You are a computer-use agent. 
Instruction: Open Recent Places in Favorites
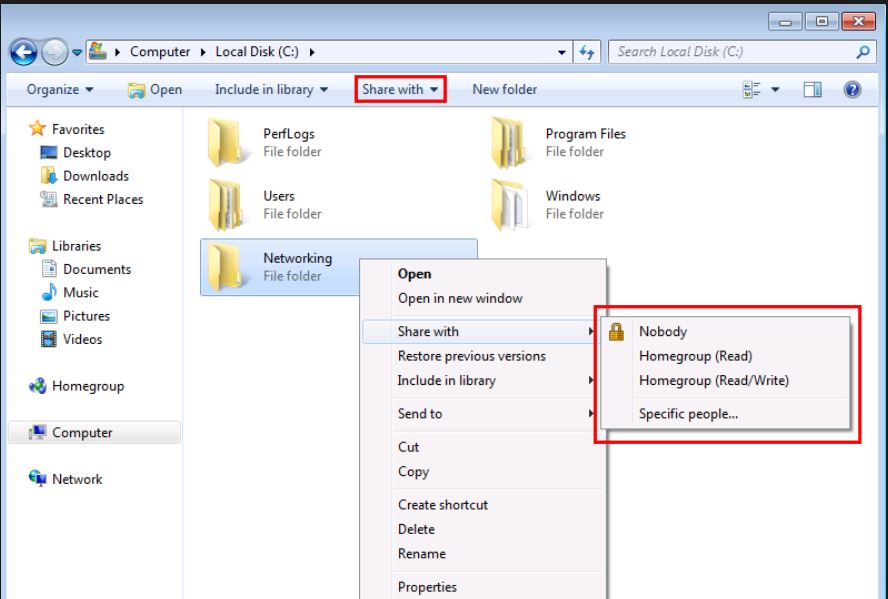[x=91, y=199]
